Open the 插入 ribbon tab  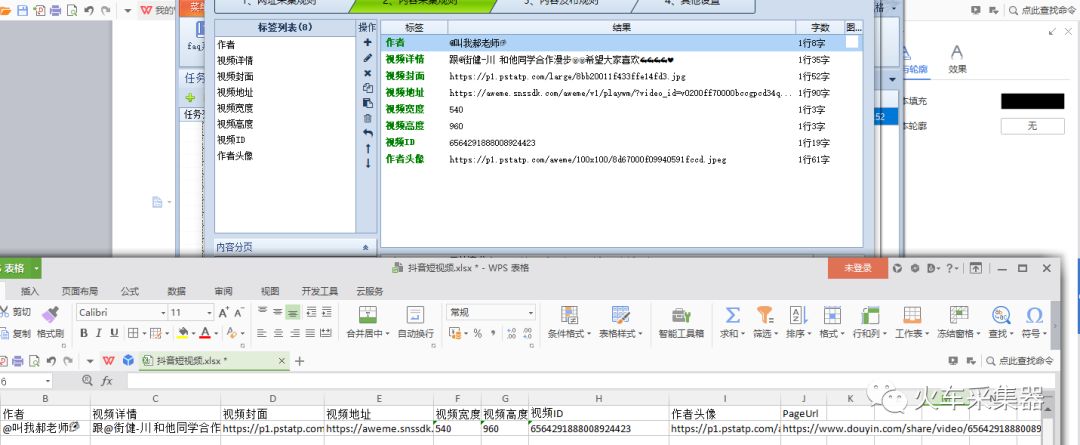30,291
